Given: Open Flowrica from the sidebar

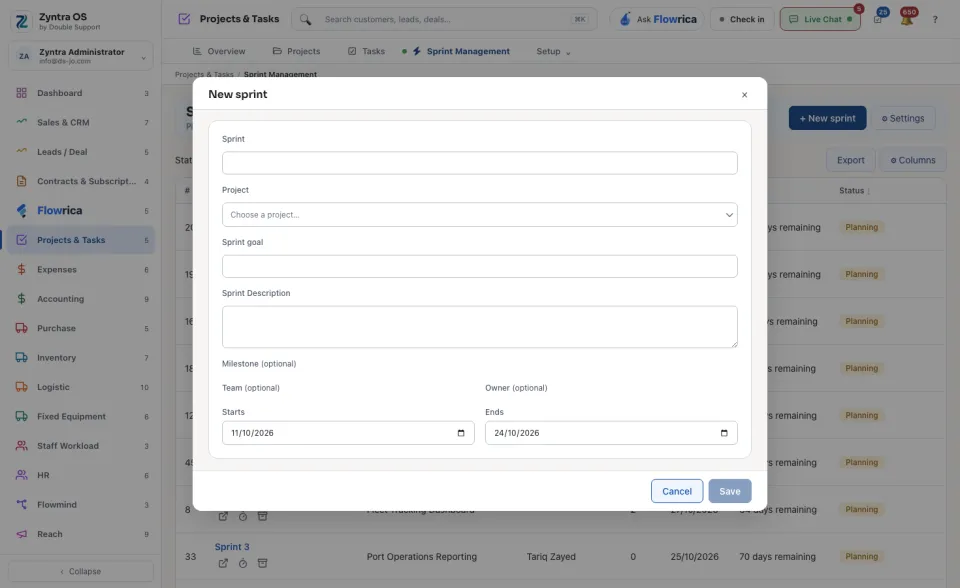Looking at the screenshot, I should pos(81,211).
